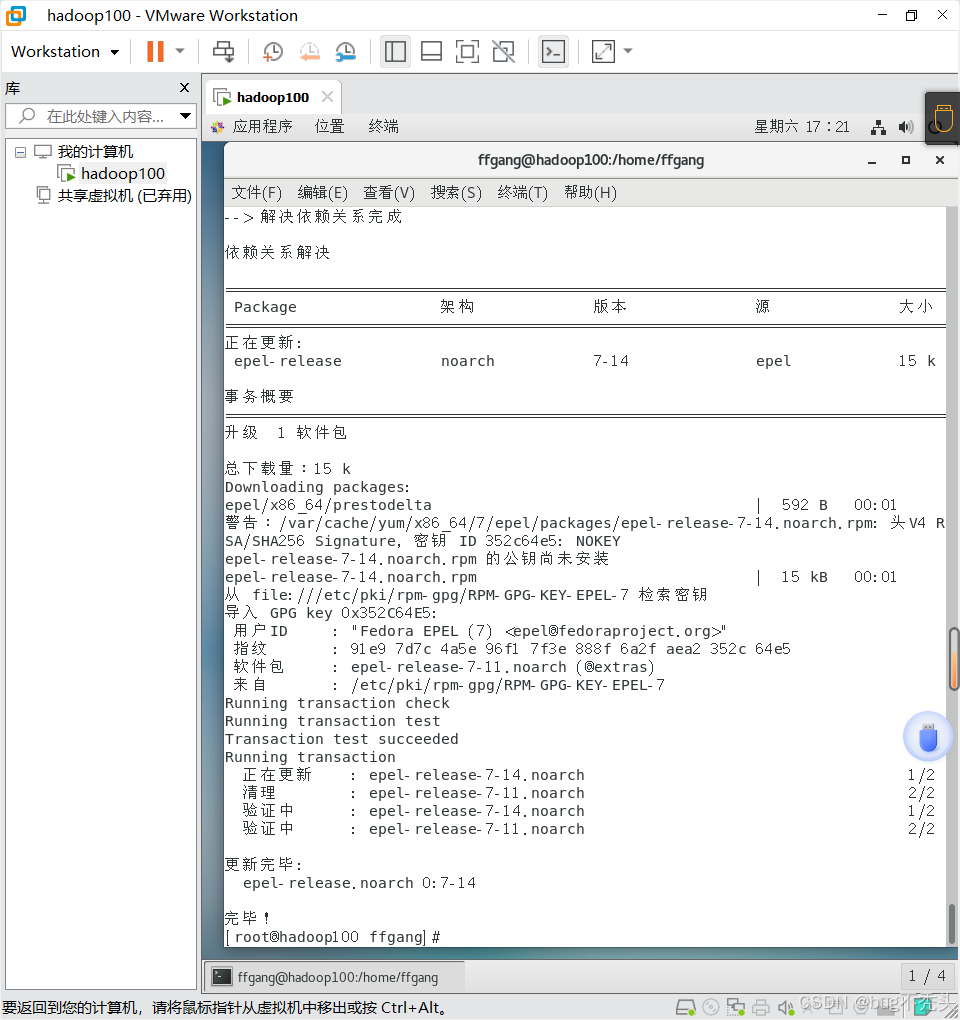Click the guest network status icon
This screenshot has width=960, height=1020.
(878, 128)
